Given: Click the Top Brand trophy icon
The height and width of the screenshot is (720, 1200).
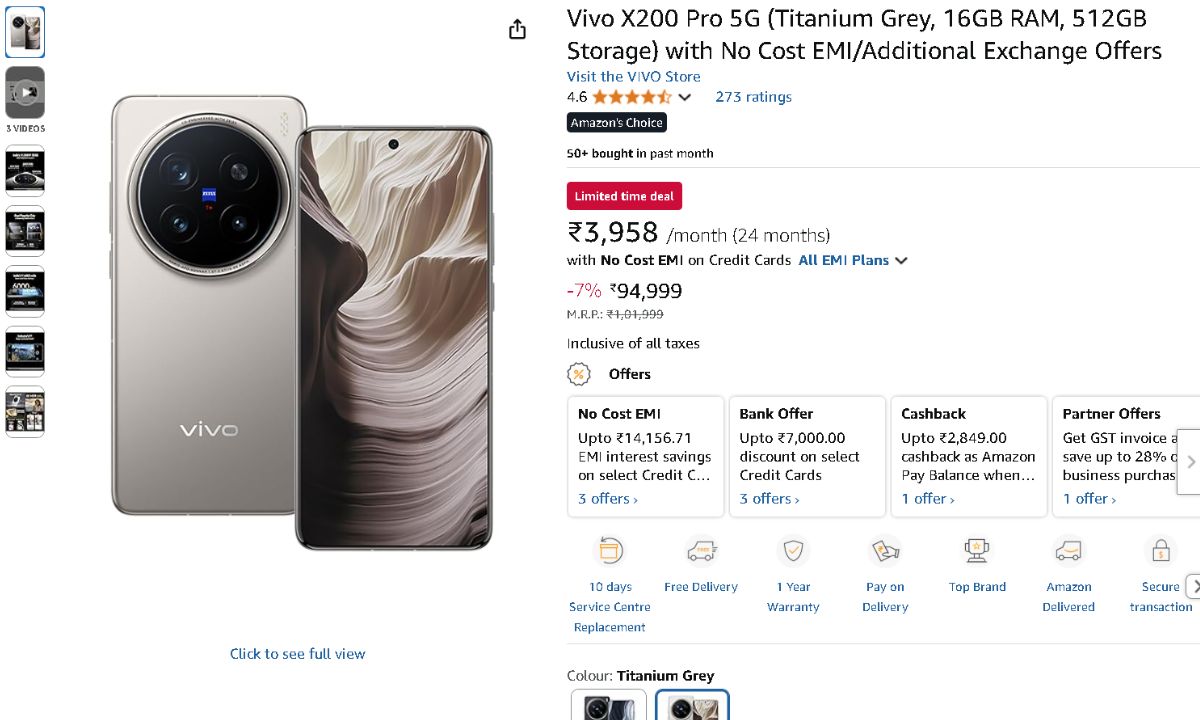Looking at the screenshot, I should click(977, 551).
